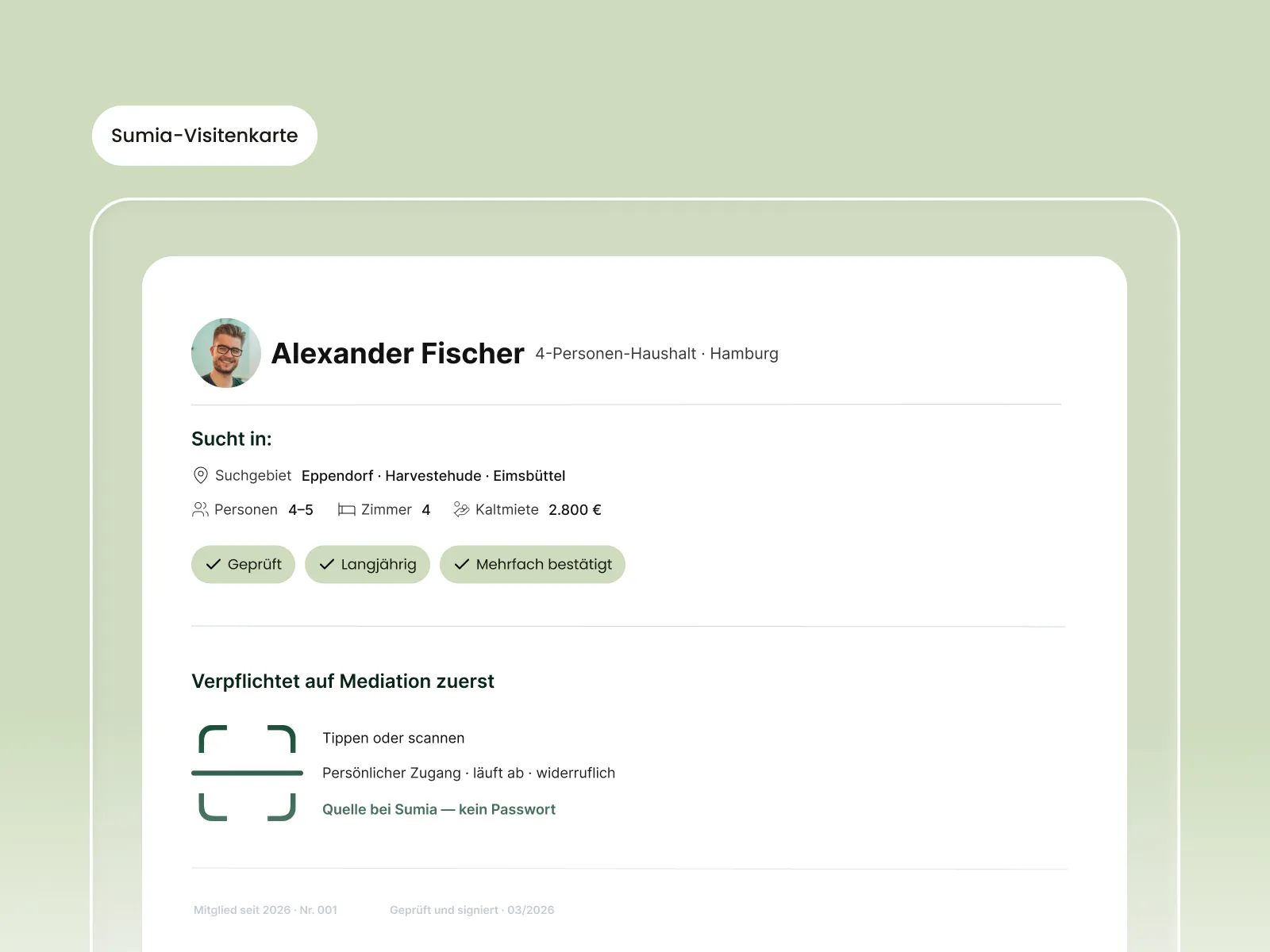Click the people icon next to Personen
This screenshot has height=952, width=1270.
pos(200,509)
